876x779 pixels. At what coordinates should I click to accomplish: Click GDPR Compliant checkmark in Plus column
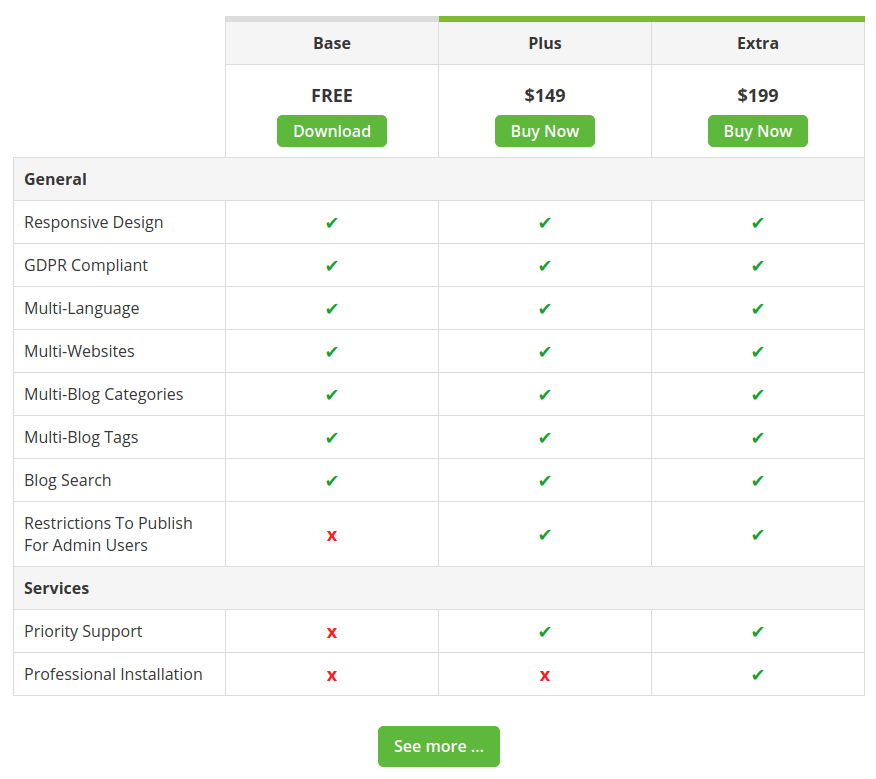point(545,266)
